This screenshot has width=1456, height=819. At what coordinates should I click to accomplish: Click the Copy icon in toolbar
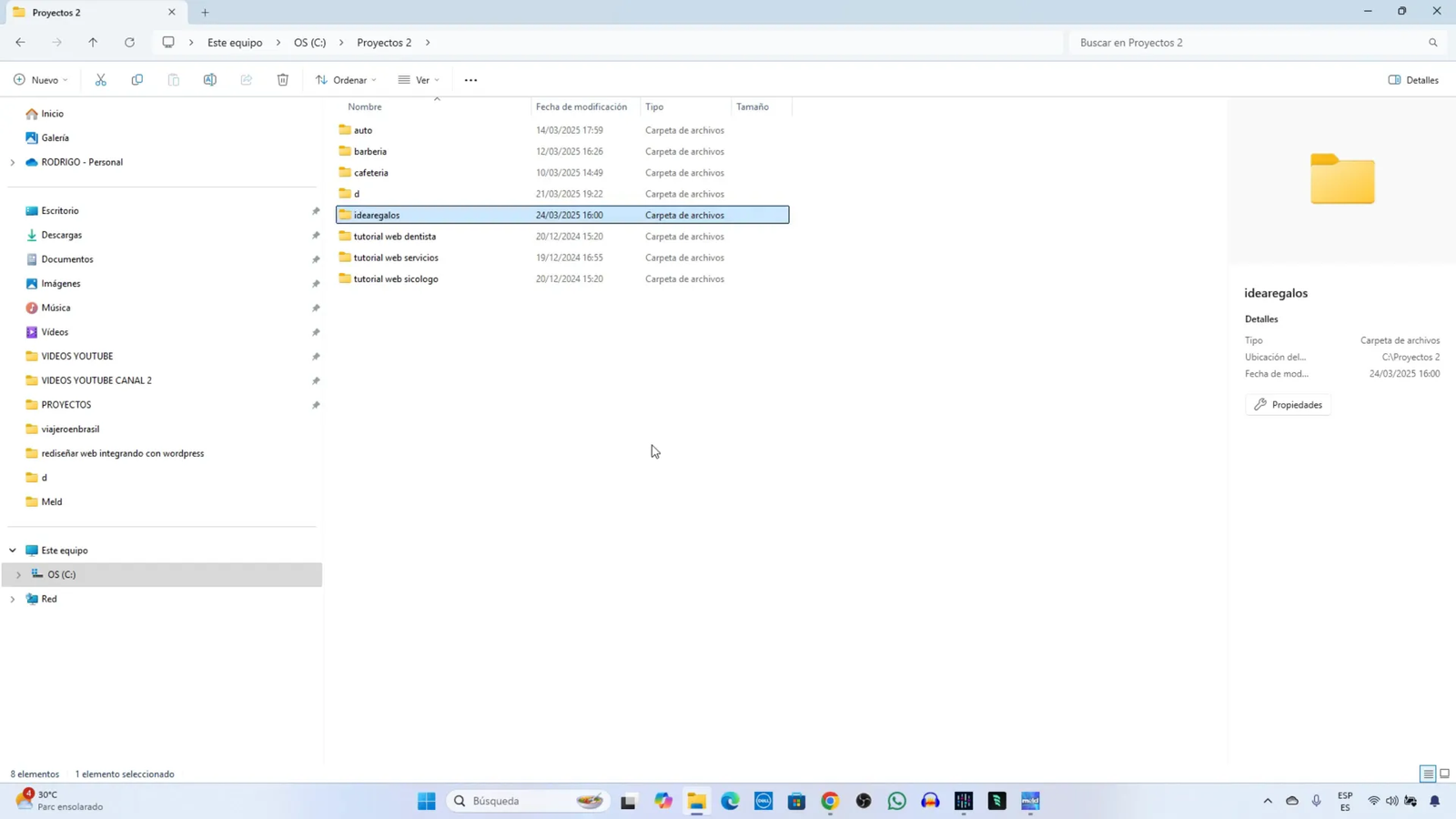pyautogui.click(x=137, y=80)
